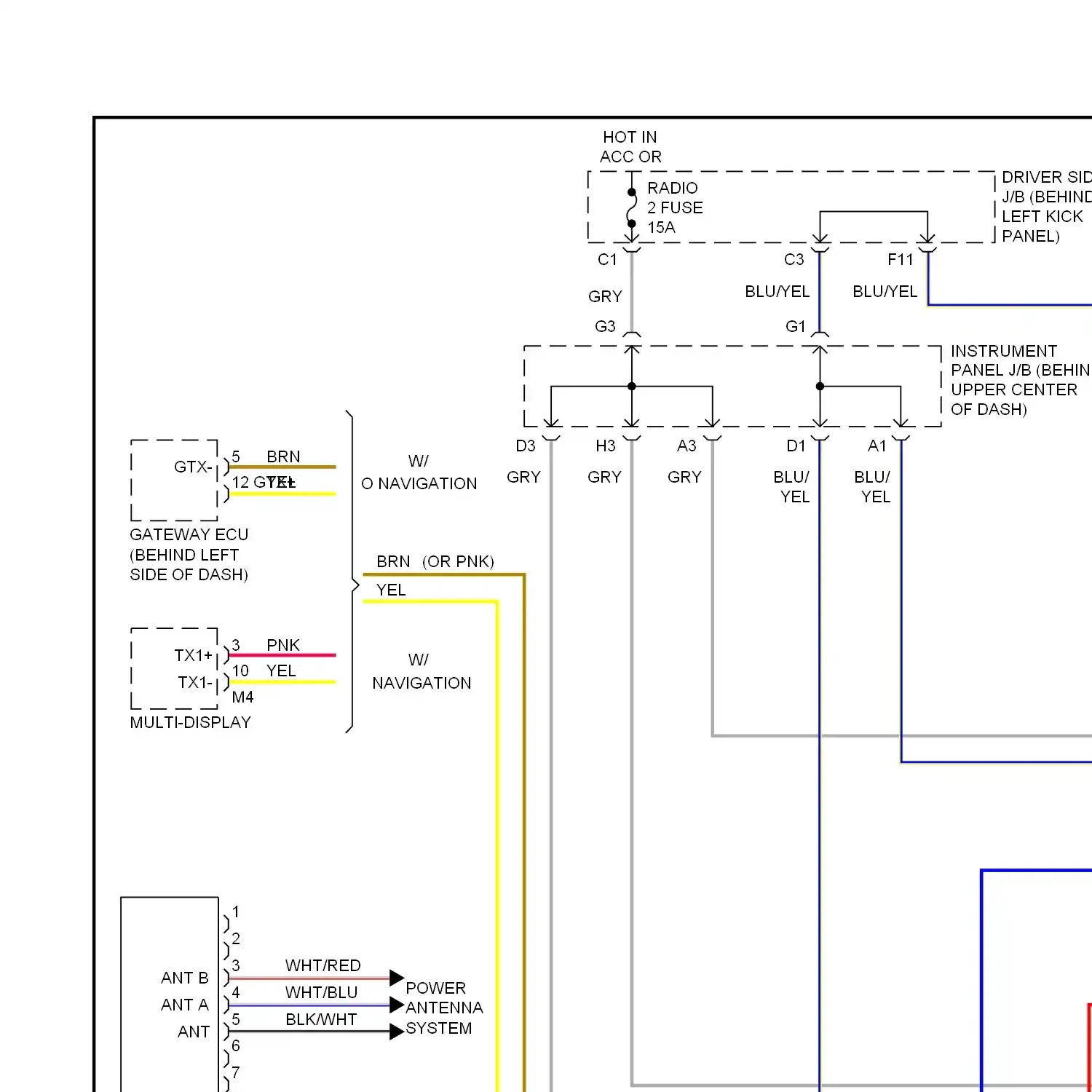1092x1092 pixels.
Task: Select the 'INSTRUMENT PANEL J/B' label
Action: [1021, 380]
